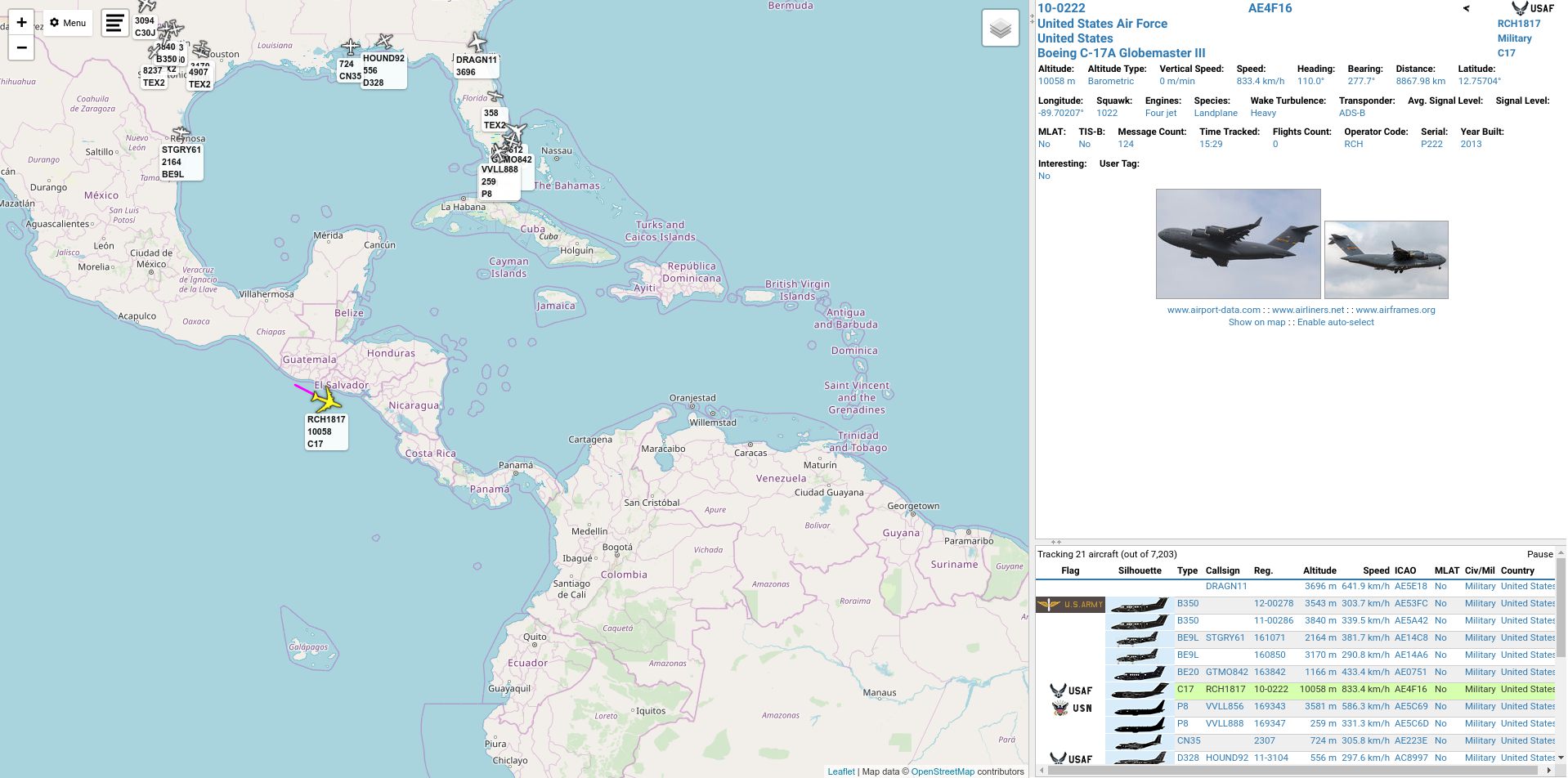This screenshot has width=1568, height=778.
Task: Click Show on map link
Action: click(x=1257, y=322)
